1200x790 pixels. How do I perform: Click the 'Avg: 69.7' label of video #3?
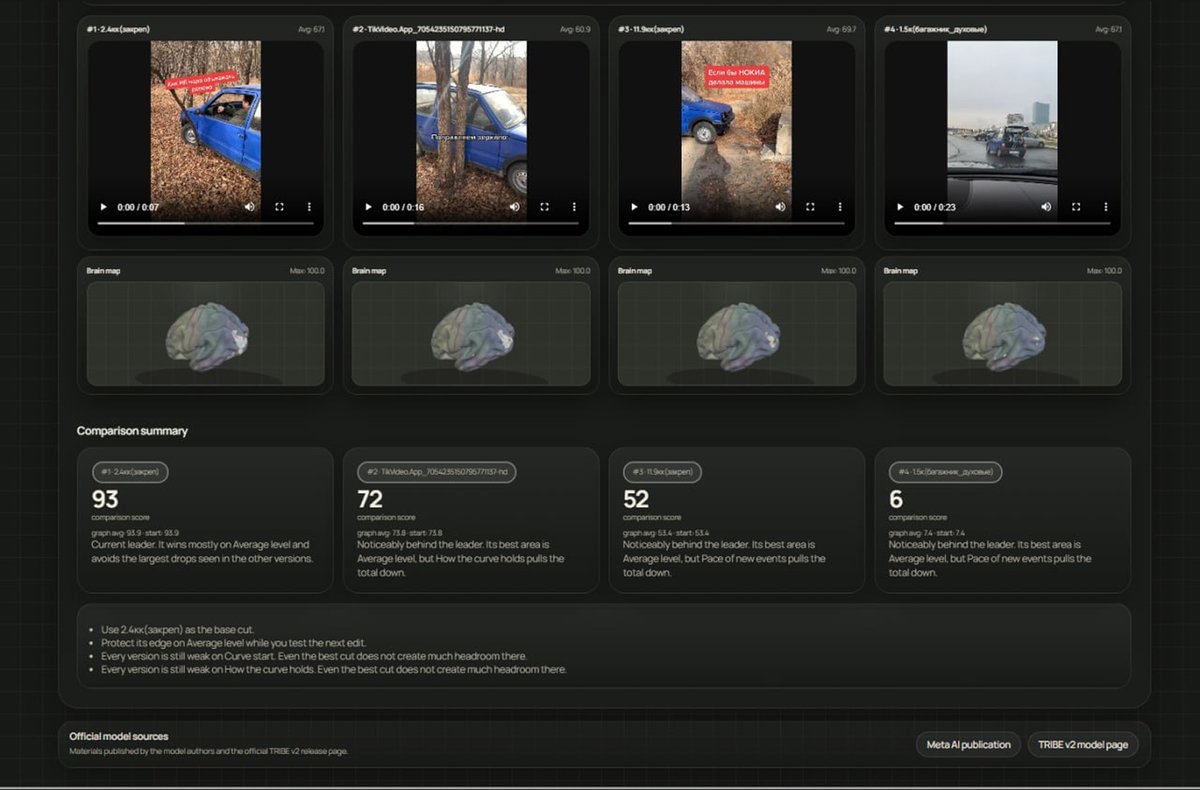(x=841, y=30)
